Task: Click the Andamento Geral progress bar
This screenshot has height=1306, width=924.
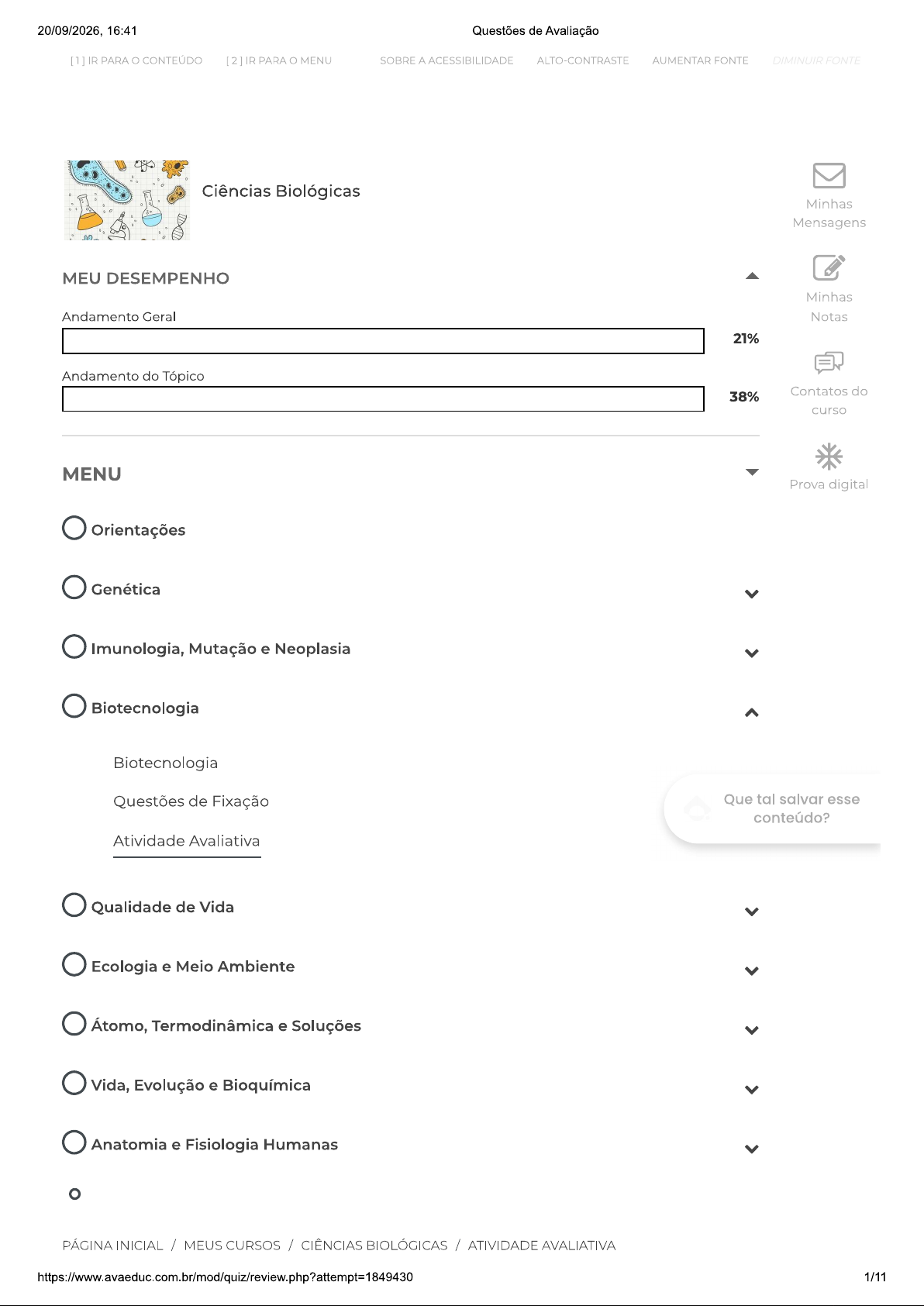Action: [x=383, y=341]
